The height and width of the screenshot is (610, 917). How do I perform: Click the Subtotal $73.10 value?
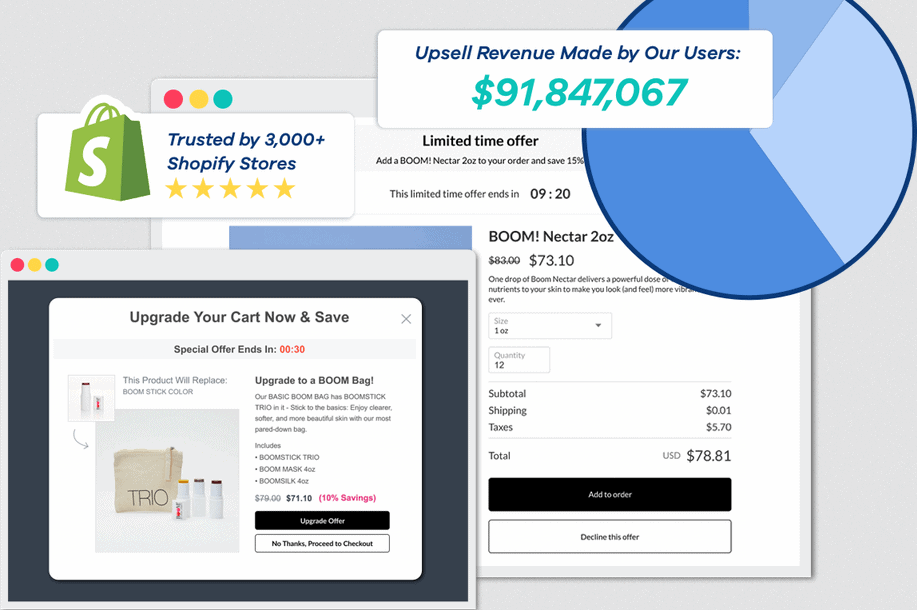(x=716, y=393)
